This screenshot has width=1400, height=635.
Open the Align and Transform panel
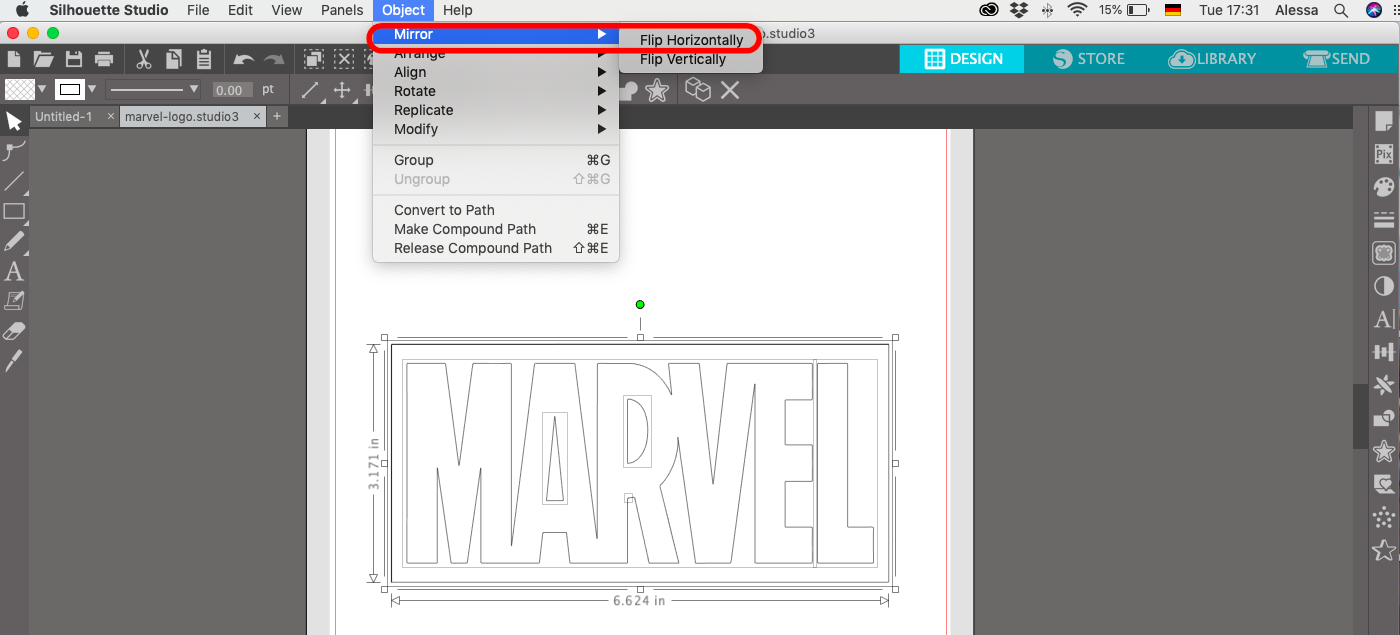(x=1384, y=352)
